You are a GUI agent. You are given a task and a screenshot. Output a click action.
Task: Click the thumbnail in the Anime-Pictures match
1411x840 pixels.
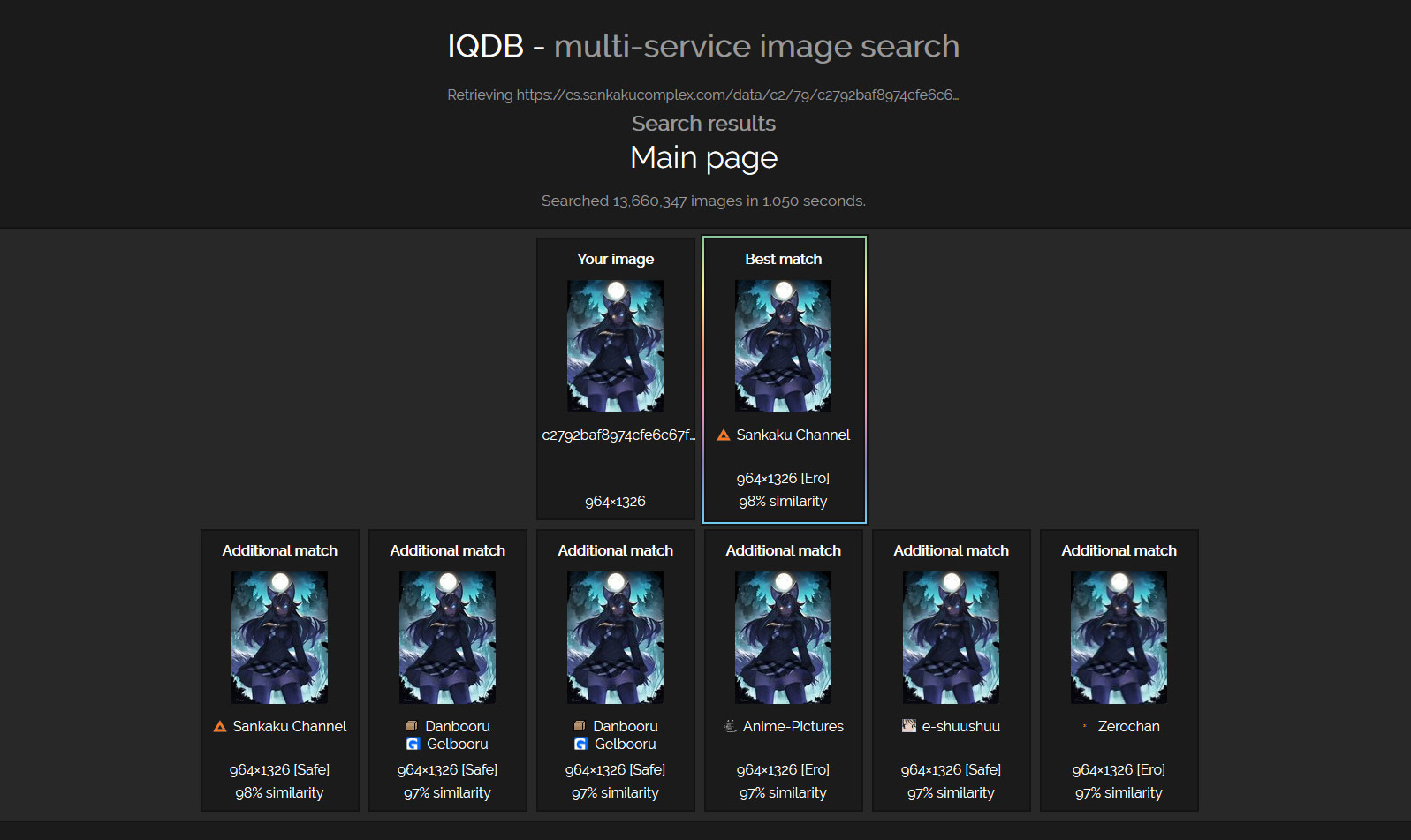pos(783,638)
